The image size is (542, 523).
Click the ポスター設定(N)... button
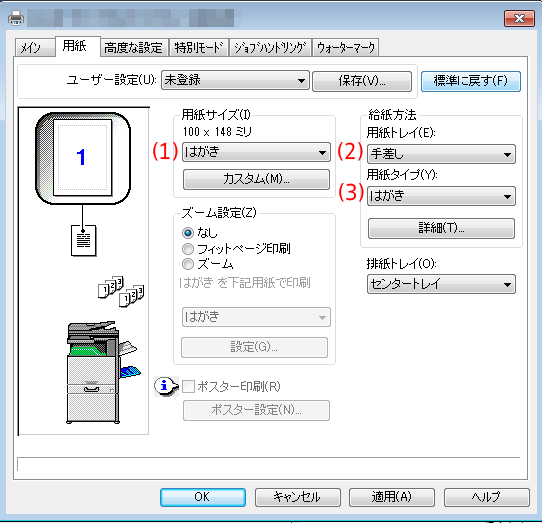256,410
